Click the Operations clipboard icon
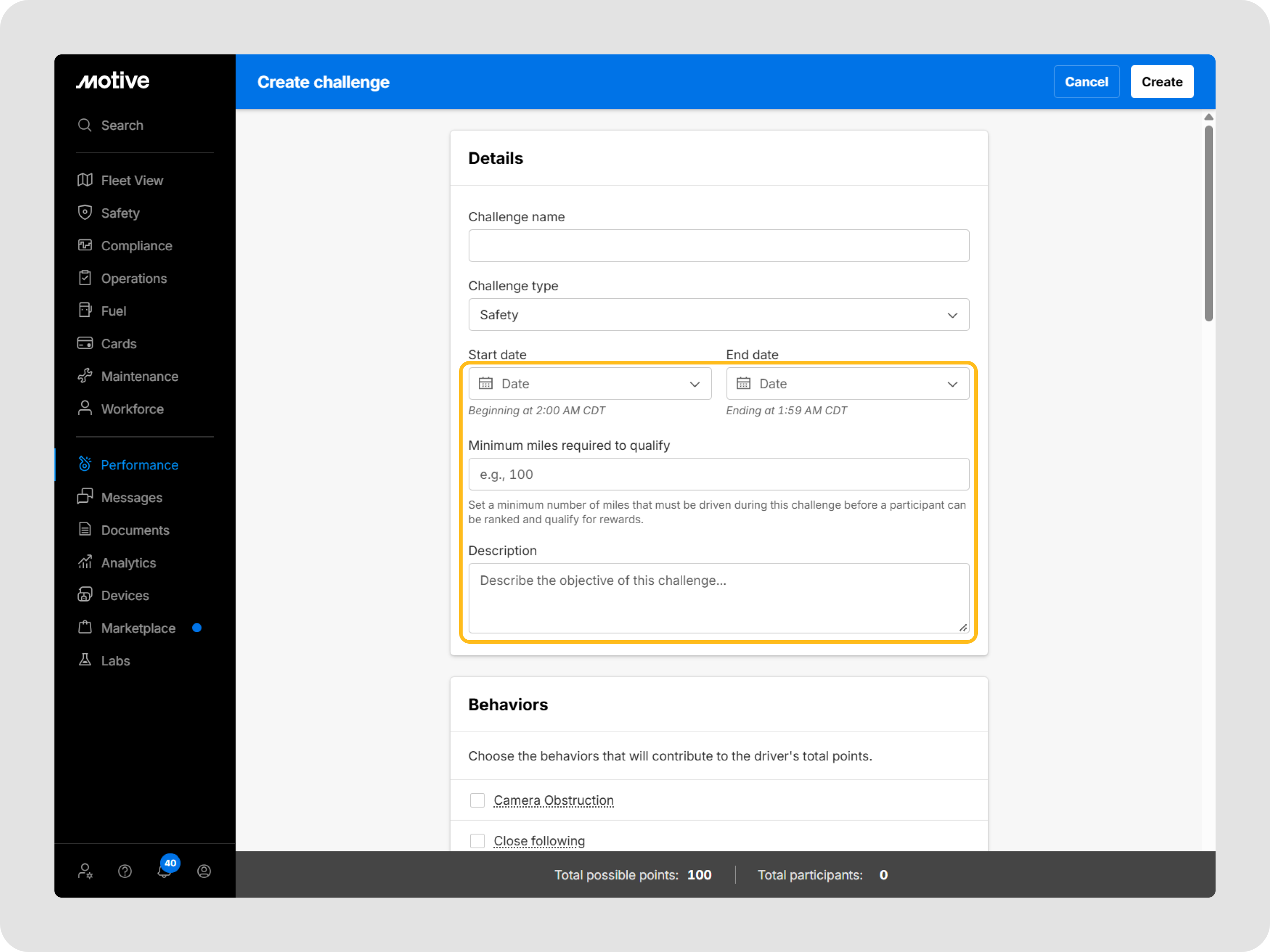The width and height of the screenshot is (1270, 952). [x=85, y=278]
